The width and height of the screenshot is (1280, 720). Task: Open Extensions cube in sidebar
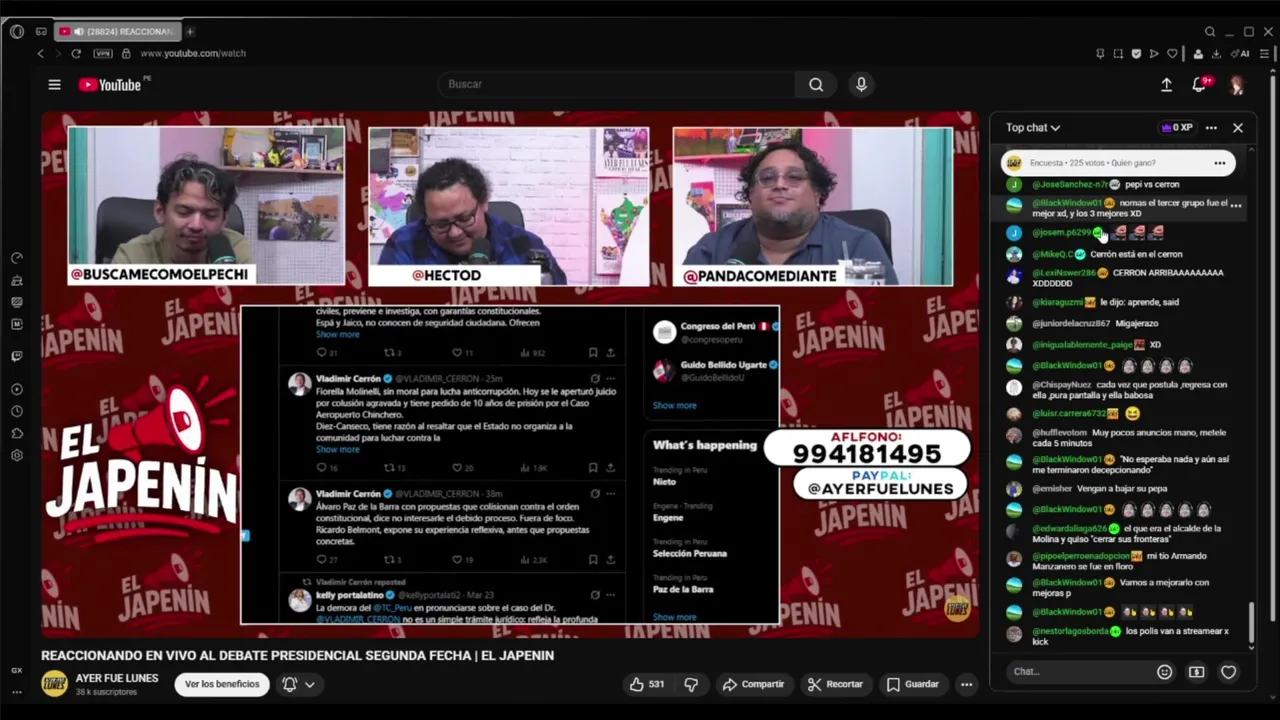(x=17, y=433)
